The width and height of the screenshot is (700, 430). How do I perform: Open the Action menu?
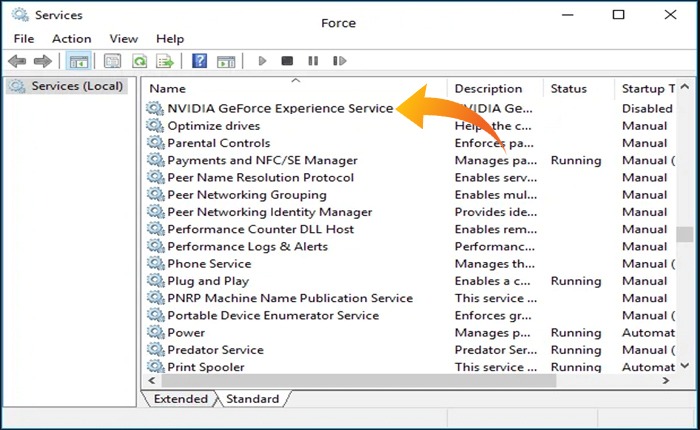pyautogui.click(x=71, y=38)
